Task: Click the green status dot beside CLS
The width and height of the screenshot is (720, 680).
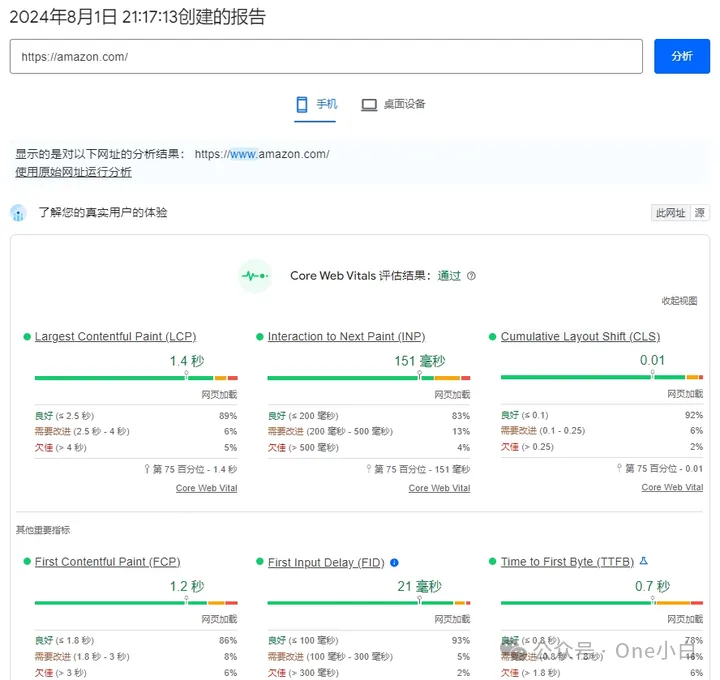Action: coord(492,337)
